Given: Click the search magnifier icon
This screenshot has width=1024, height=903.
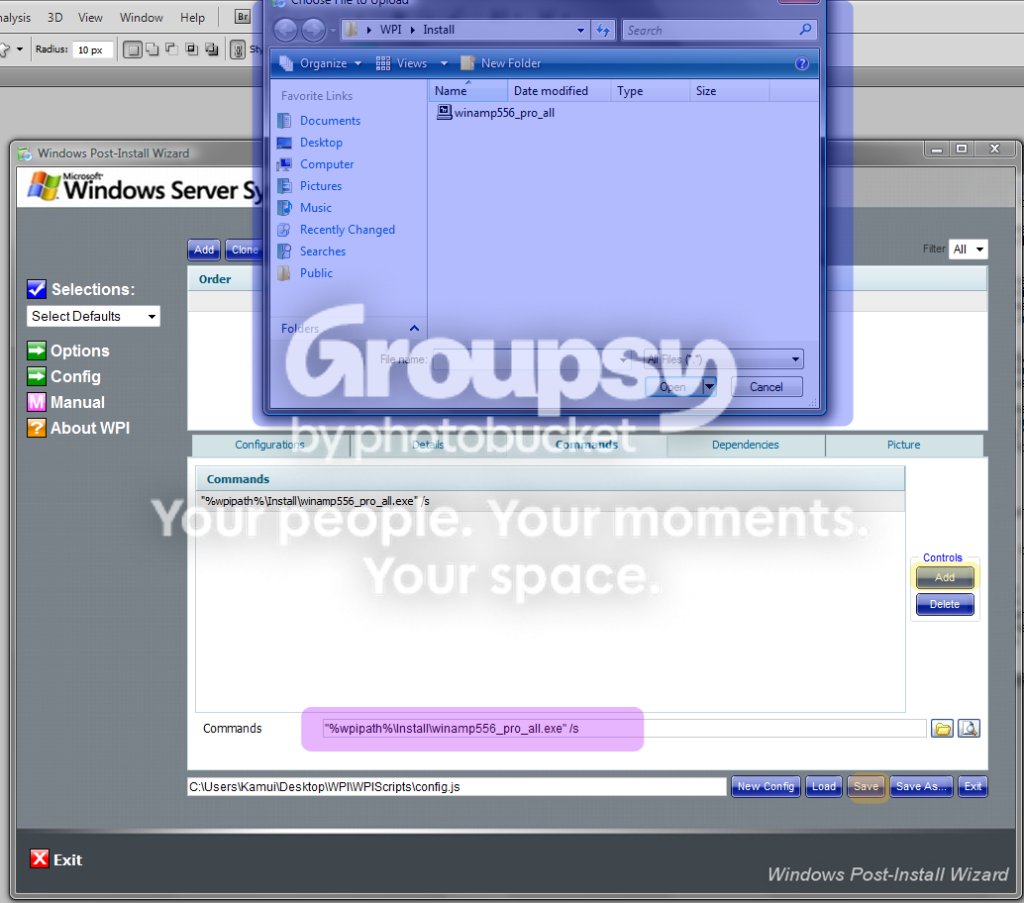Looking at the screenshot, I should pos(805,29).
